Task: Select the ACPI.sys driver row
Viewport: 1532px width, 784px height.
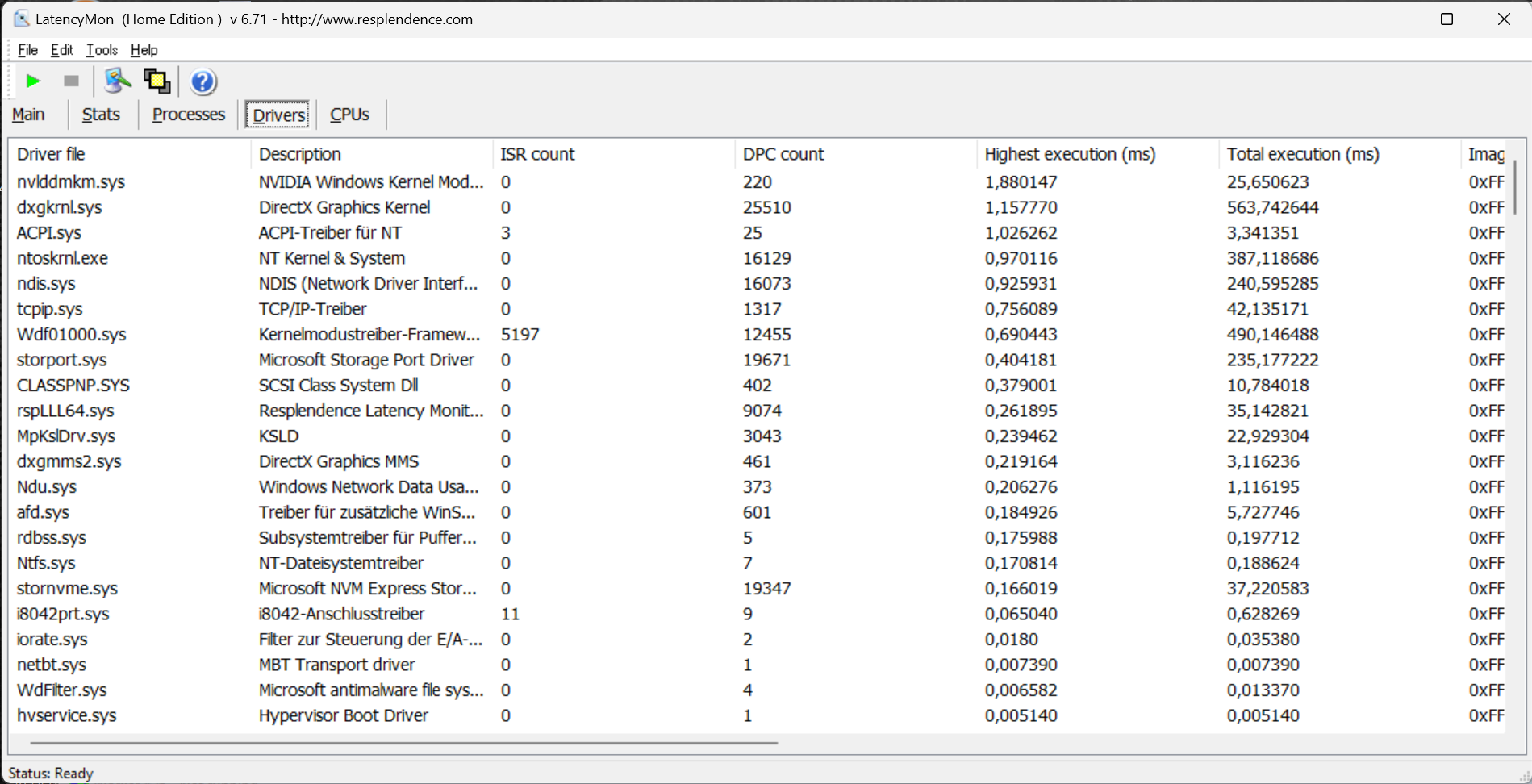Action: [x=757, y=233]
